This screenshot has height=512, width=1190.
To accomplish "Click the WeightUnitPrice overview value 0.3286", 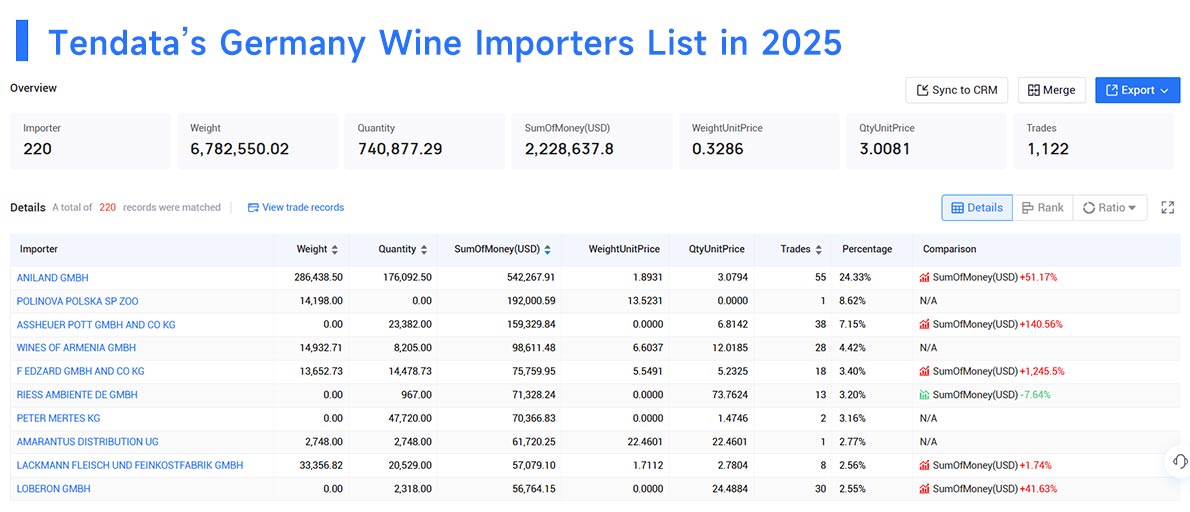I will click(x=717, y=149).
